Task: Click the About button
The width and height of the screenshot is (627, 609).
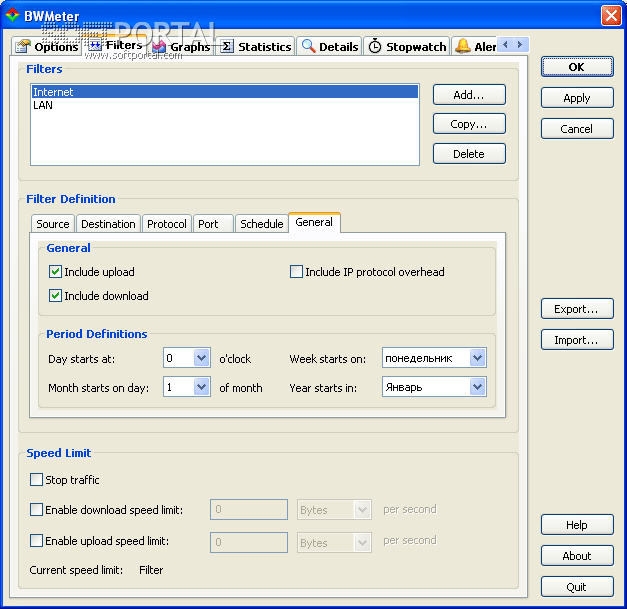Action: click(577, 556)
